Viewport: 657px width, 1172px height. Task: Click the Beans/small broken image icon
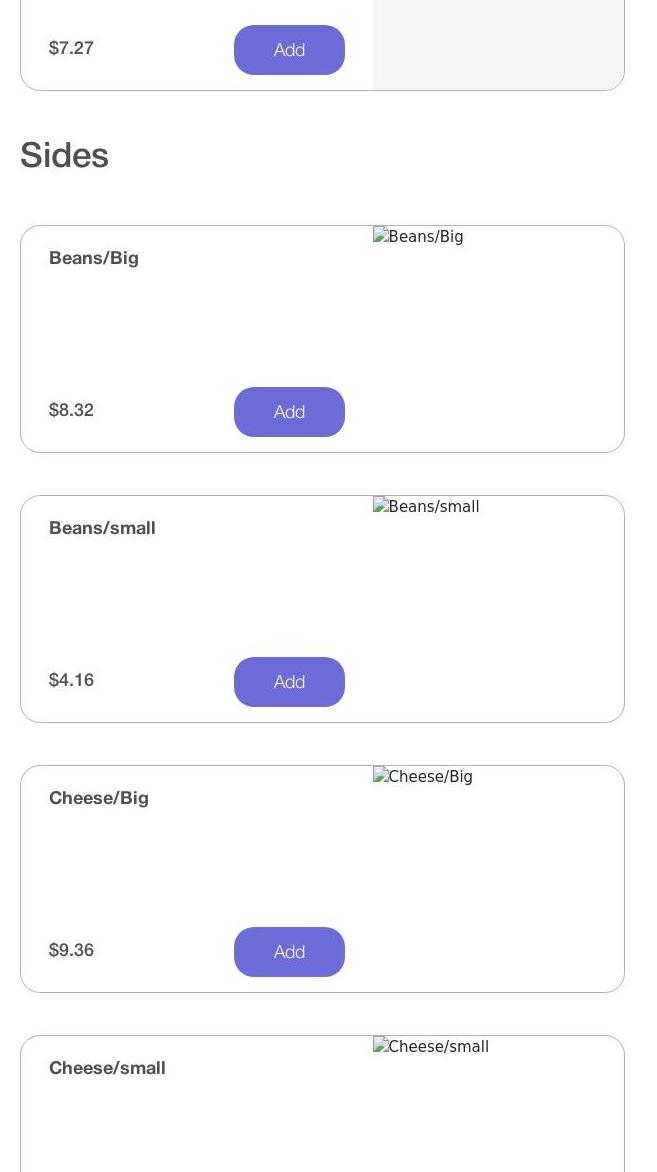click(x=380, y=506)
